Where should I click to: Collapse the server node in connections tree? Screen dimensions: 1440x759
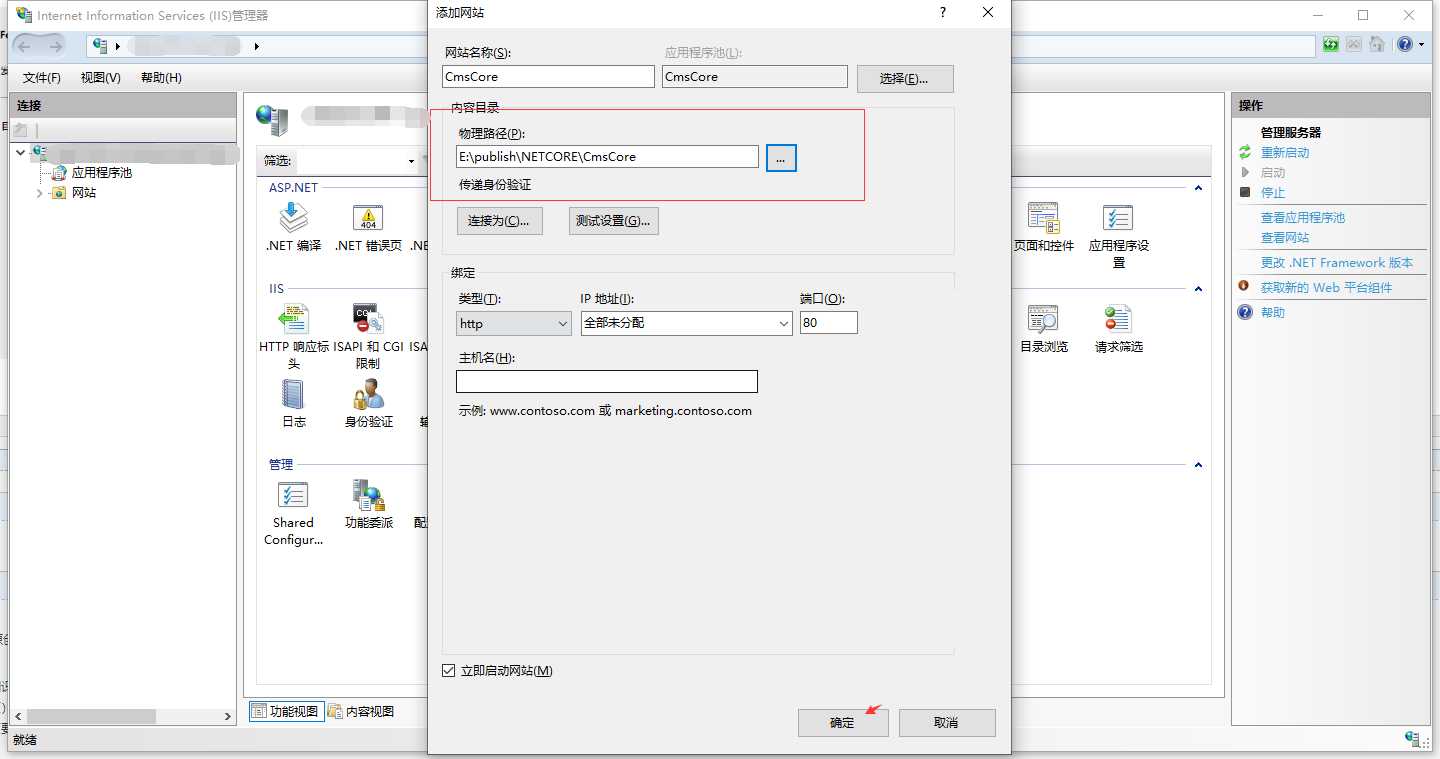pos(21,153)
